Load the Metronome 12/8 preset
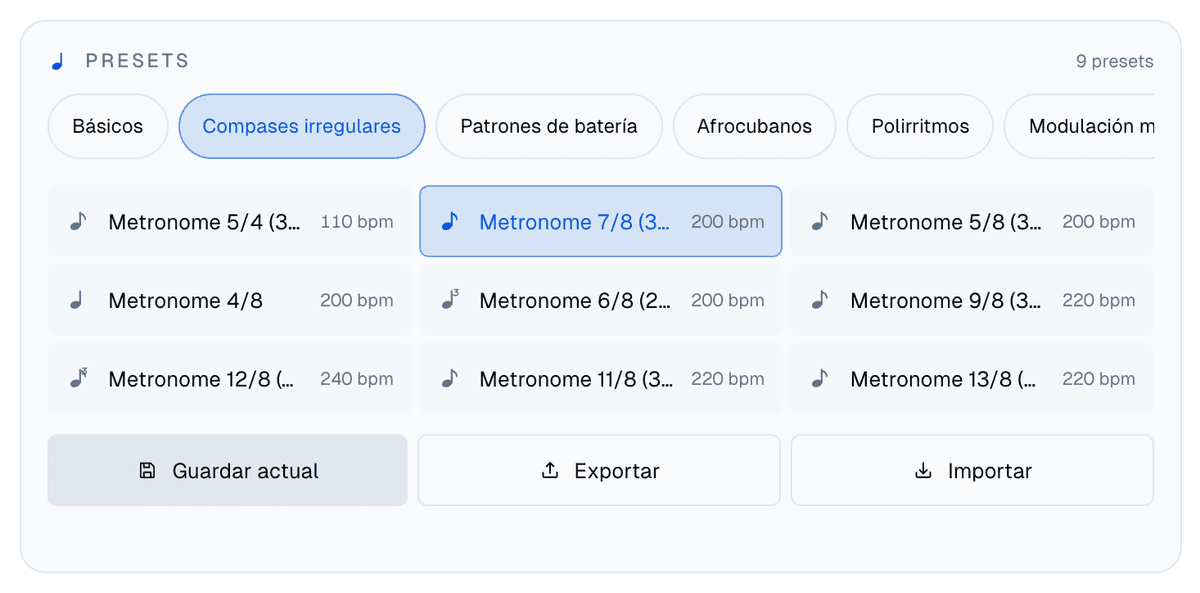The image size is (1200, 593). [x=230, y=379]
